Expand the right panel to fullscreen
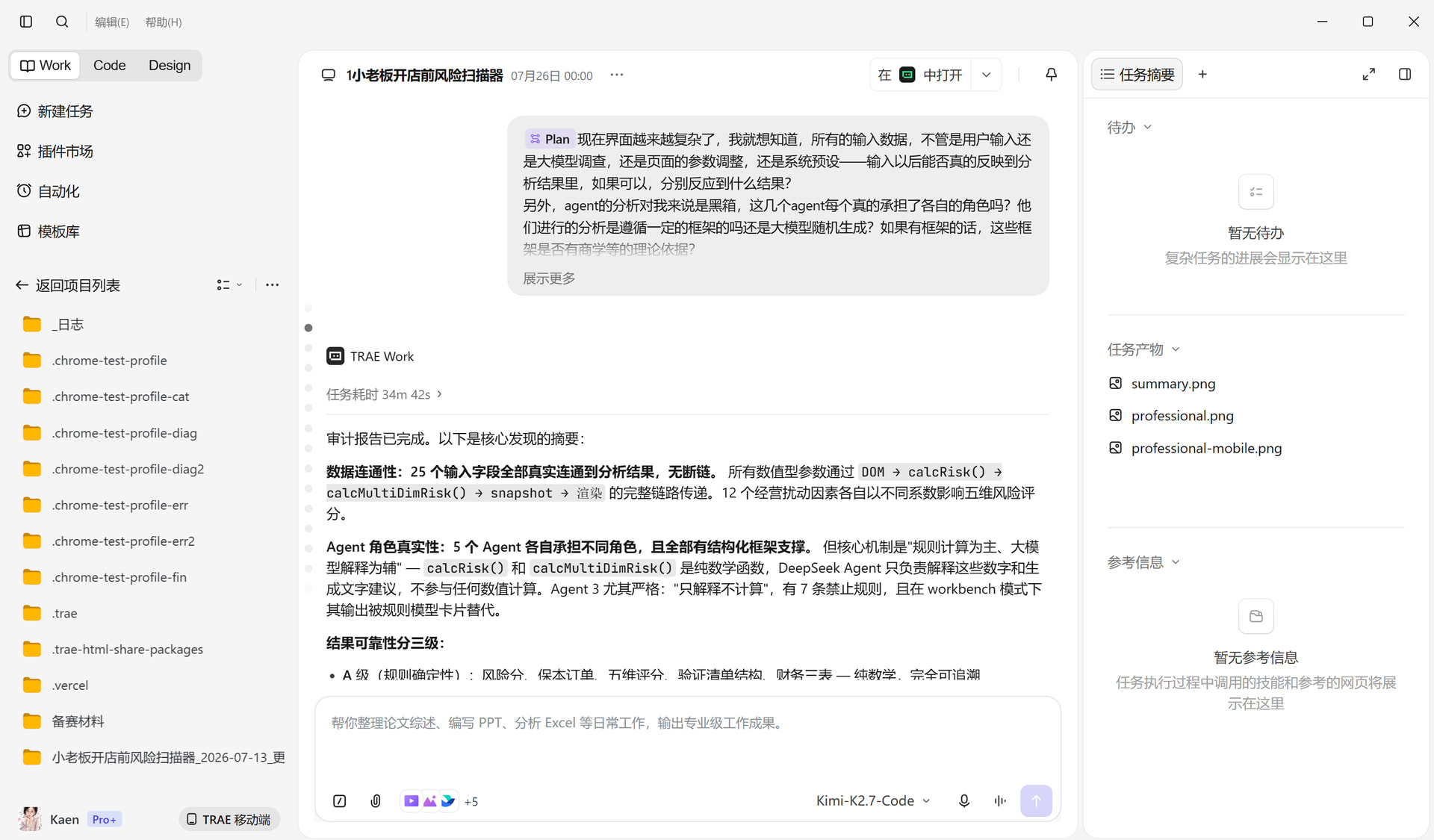 point(1368,74)
